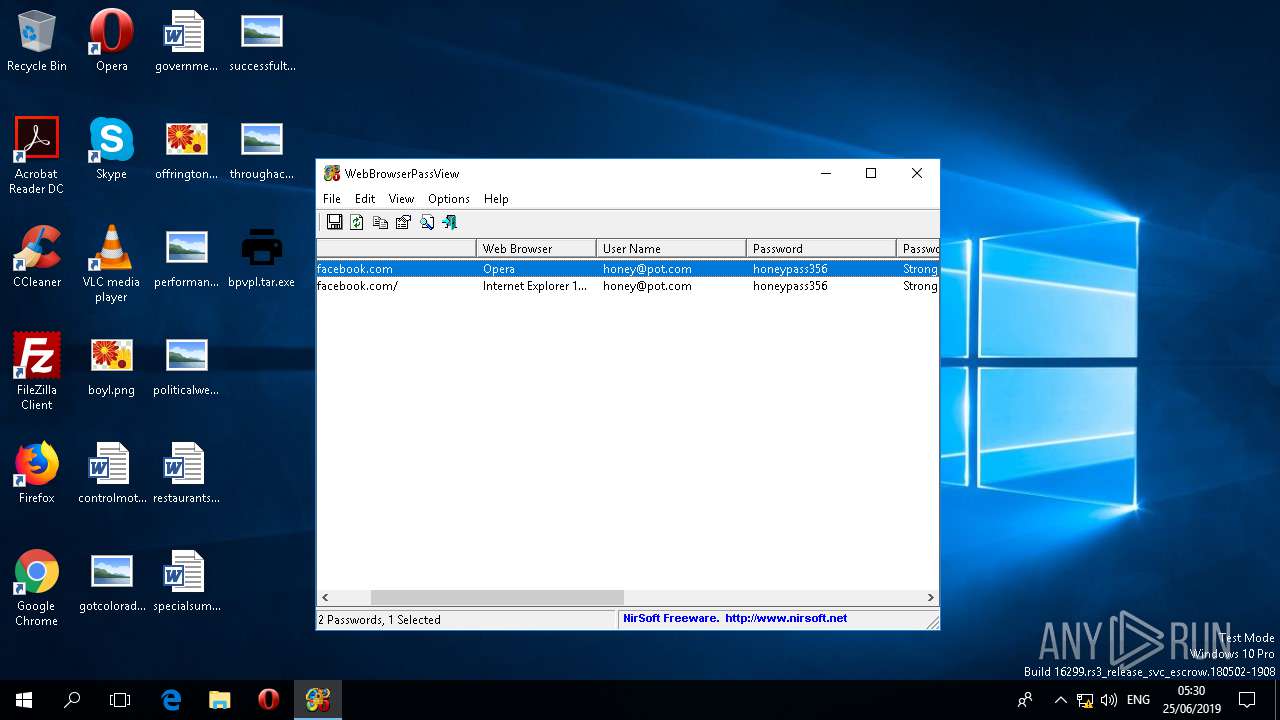Select the facebook.com/ Internet Explorer row
Viewport: 1280px width, 720px height.
[x=627, y=286]
